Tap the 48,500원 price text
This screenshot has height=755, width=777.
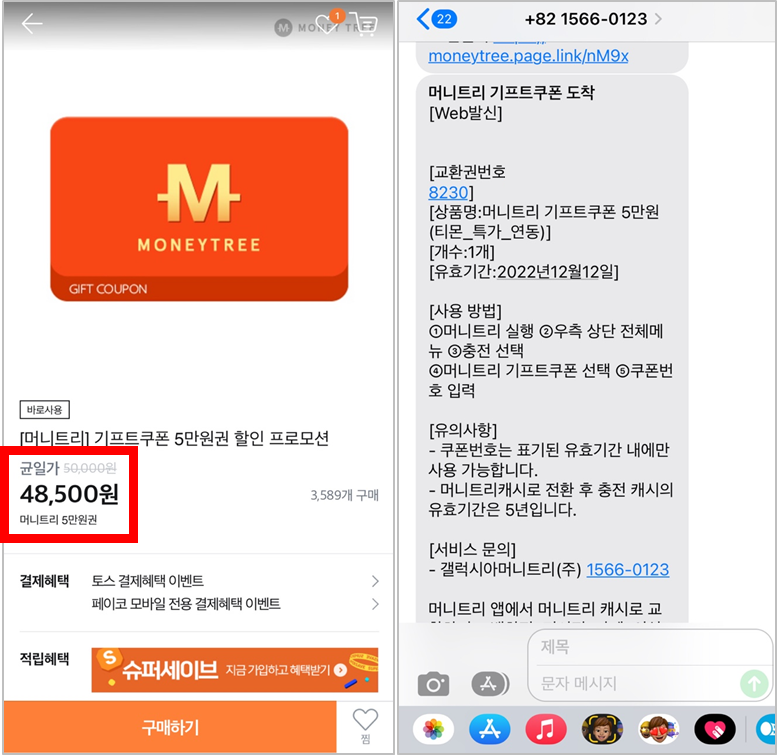click(x=69, y=494)
